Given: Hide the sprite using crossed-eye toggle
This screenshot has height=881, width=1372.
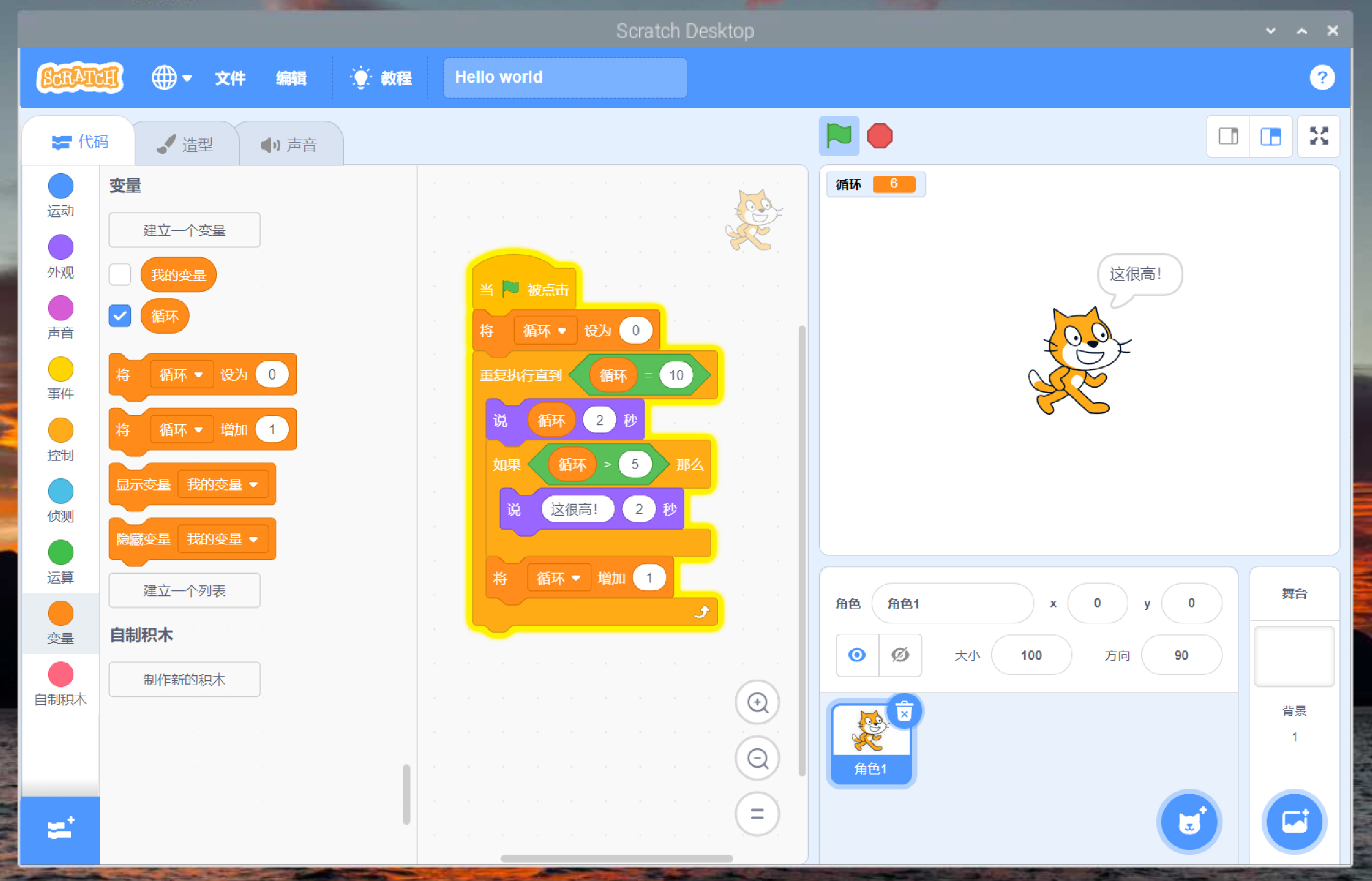Looking at the screenshot, I should point(900,655).
